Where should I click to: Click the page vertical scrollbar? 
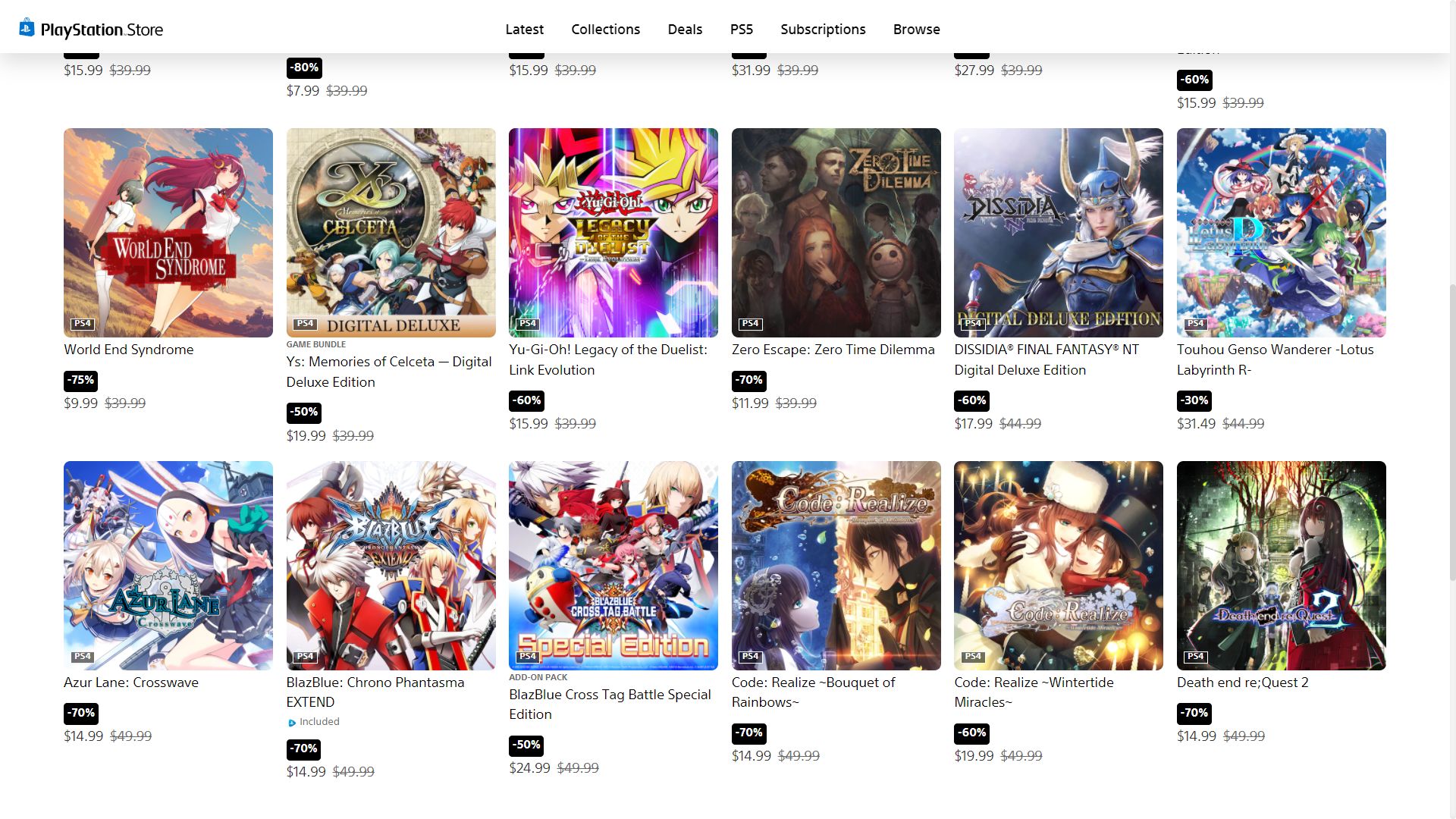(x=1451, y=432)
